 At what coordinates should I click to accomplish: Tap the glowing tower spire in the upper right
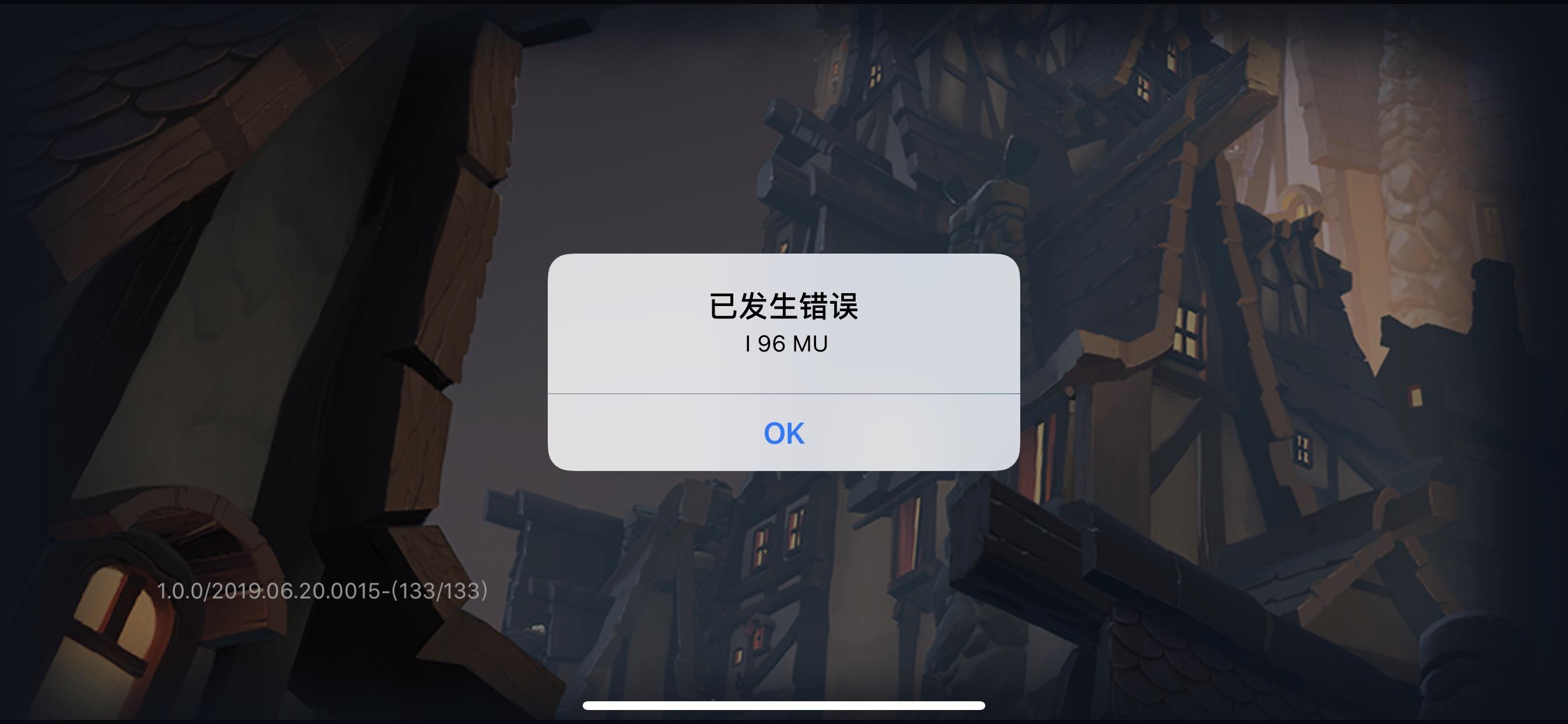(1297, 201)
